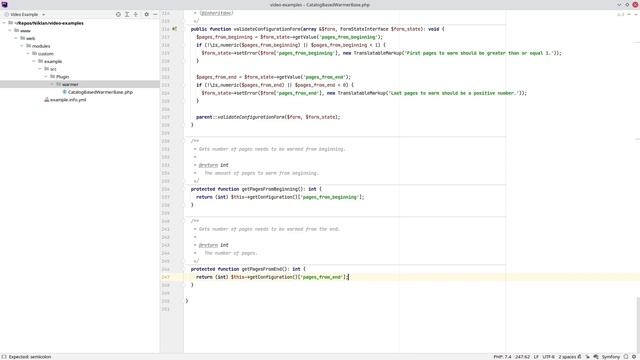640x360 pixels.
Task: Collapse the custom folder arrow
Action: [28, 53]
